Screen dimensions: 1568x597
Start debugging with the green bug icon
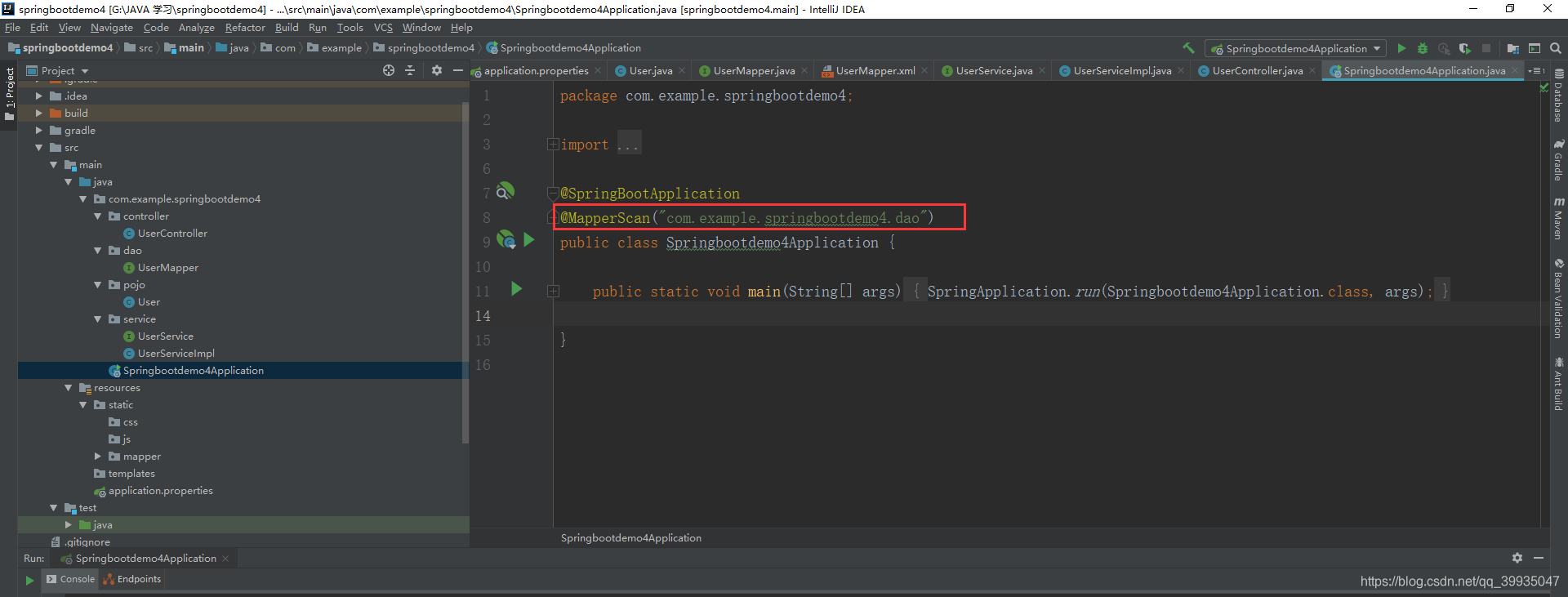1423,48
